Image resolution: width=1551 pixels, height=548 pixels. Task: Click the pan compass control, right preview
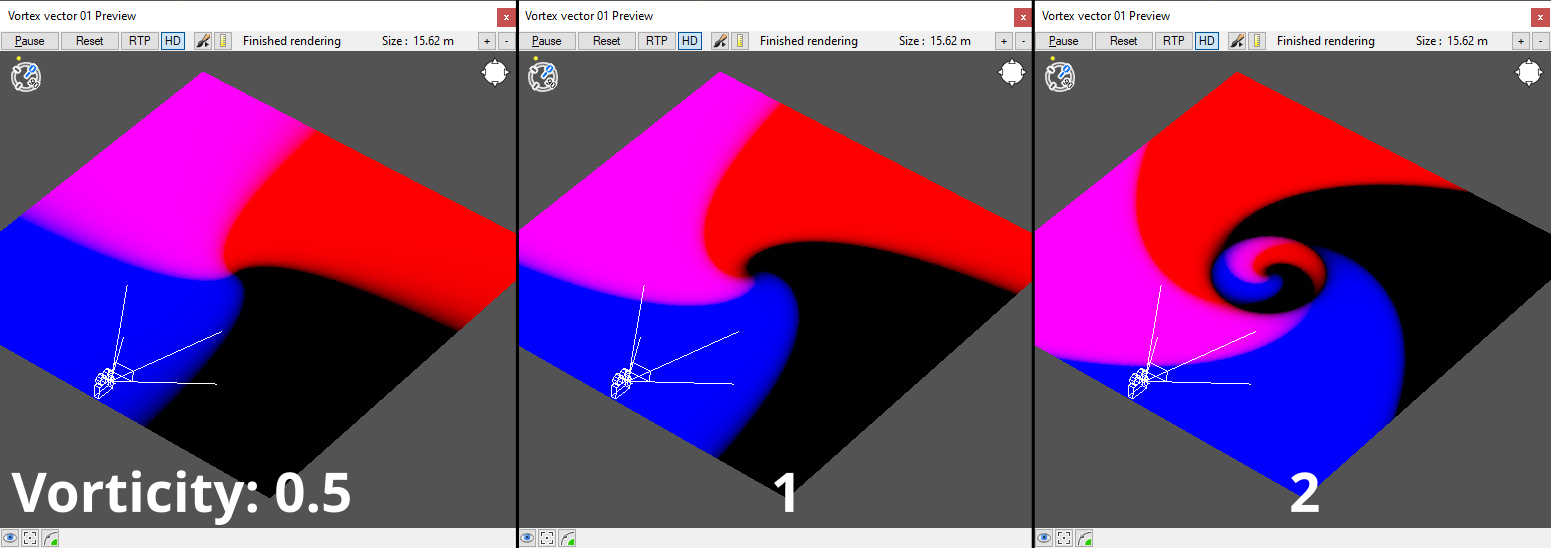[x=1529, y=73]
